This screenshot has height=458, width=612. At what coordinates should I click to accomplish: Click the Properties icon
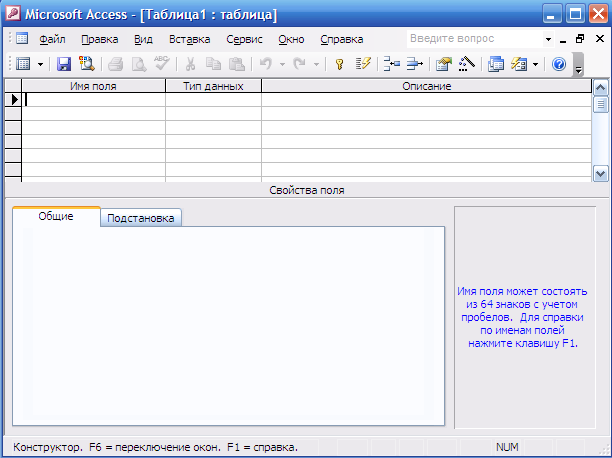[x=444, y=64]
